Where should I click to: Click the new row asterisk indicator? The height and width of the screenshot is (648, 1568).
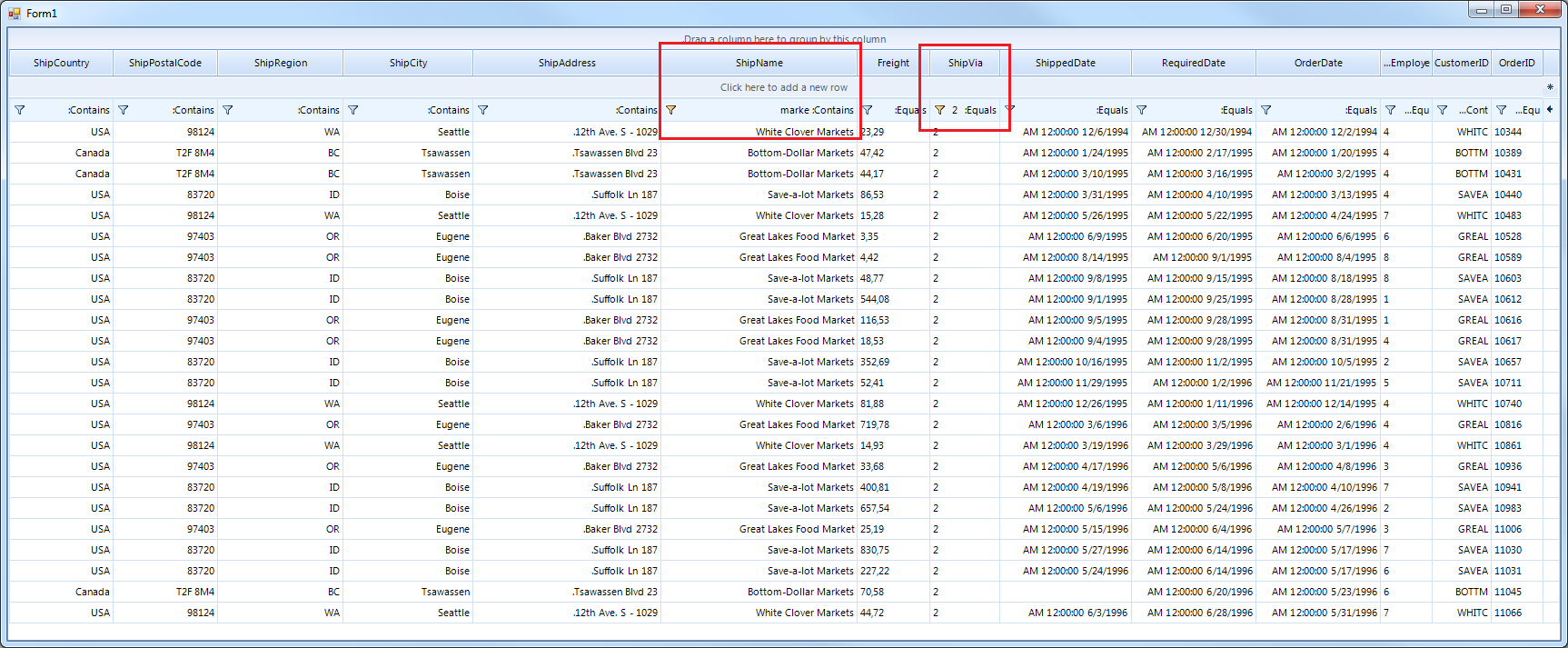[x=1550, y=87]
